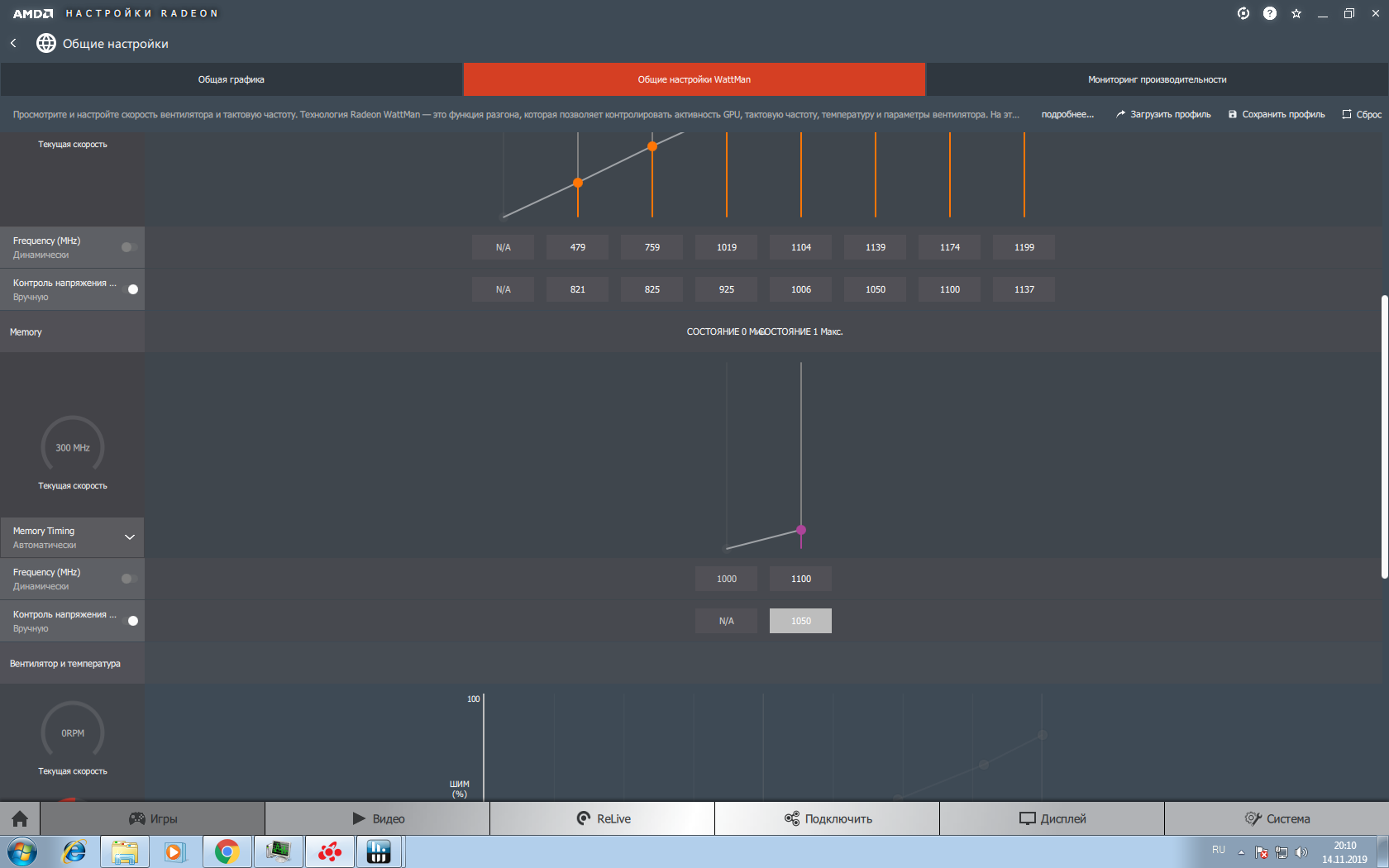Click the Сброс reset button

pyautogui.click(x=1362, y=114)
